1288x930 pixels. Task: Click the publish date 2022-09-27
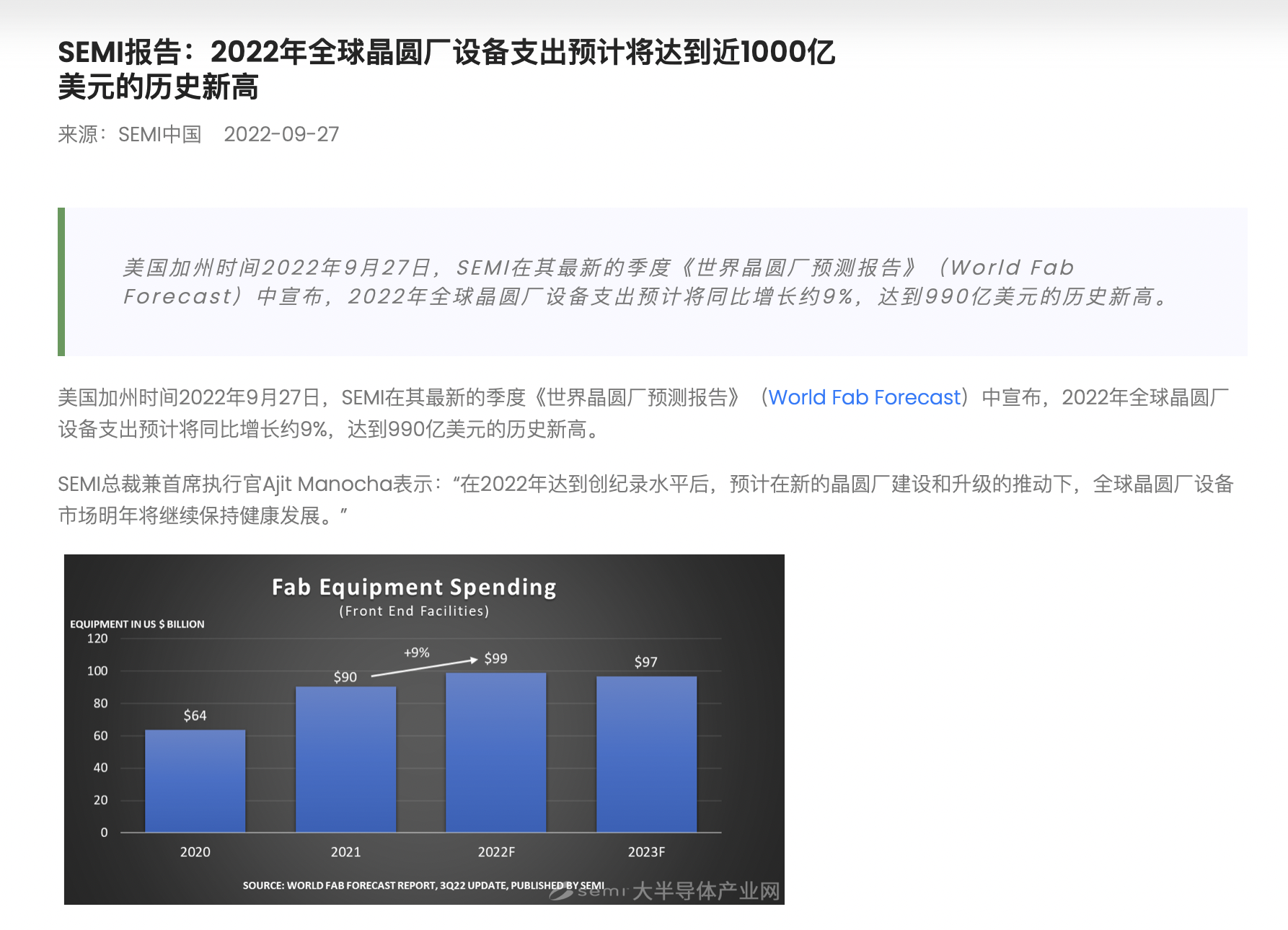coord(281,135)
